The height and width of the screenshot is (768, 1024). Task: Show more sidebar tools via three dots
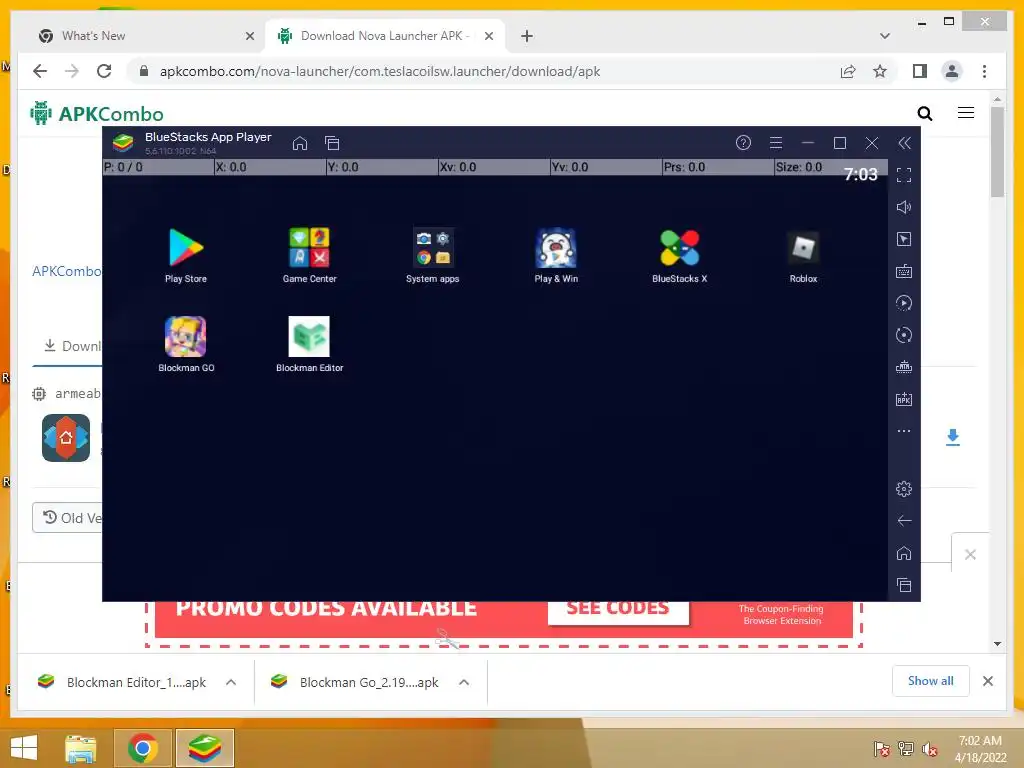tap(904, 431)
